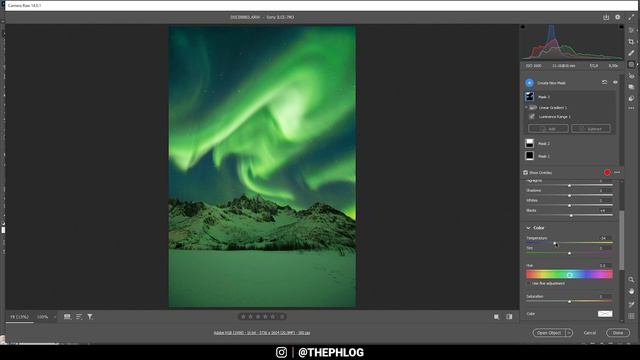Open the Snapshots panel icon
640x360 pixels.
click(x=631, y=87)
